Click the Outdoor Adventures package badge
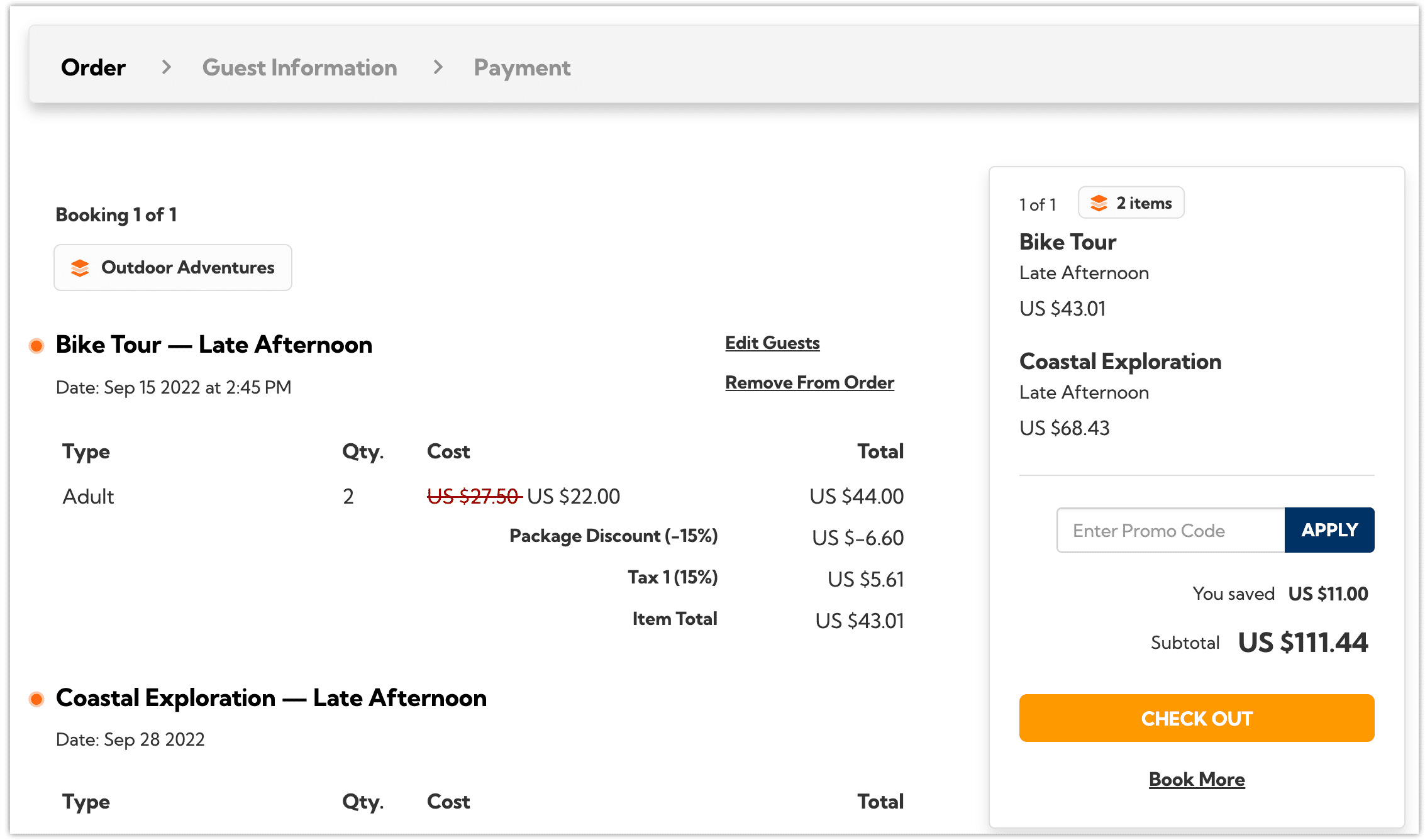Screen dimensions: 1425x840 tap(172, 267)
